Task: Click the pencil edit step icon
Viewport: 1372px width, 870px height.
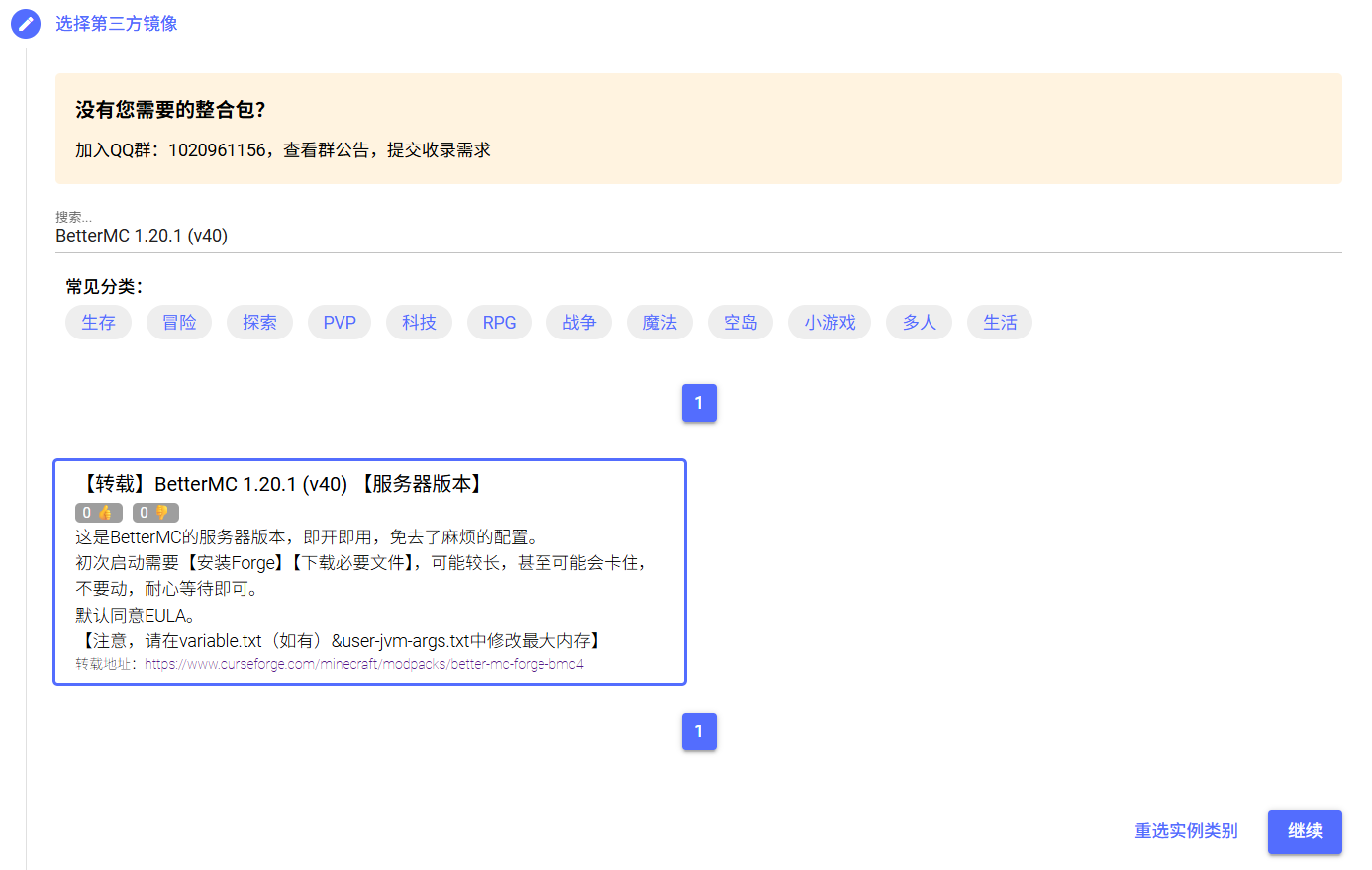Action: pyautogui.click(x=26, y=24)
